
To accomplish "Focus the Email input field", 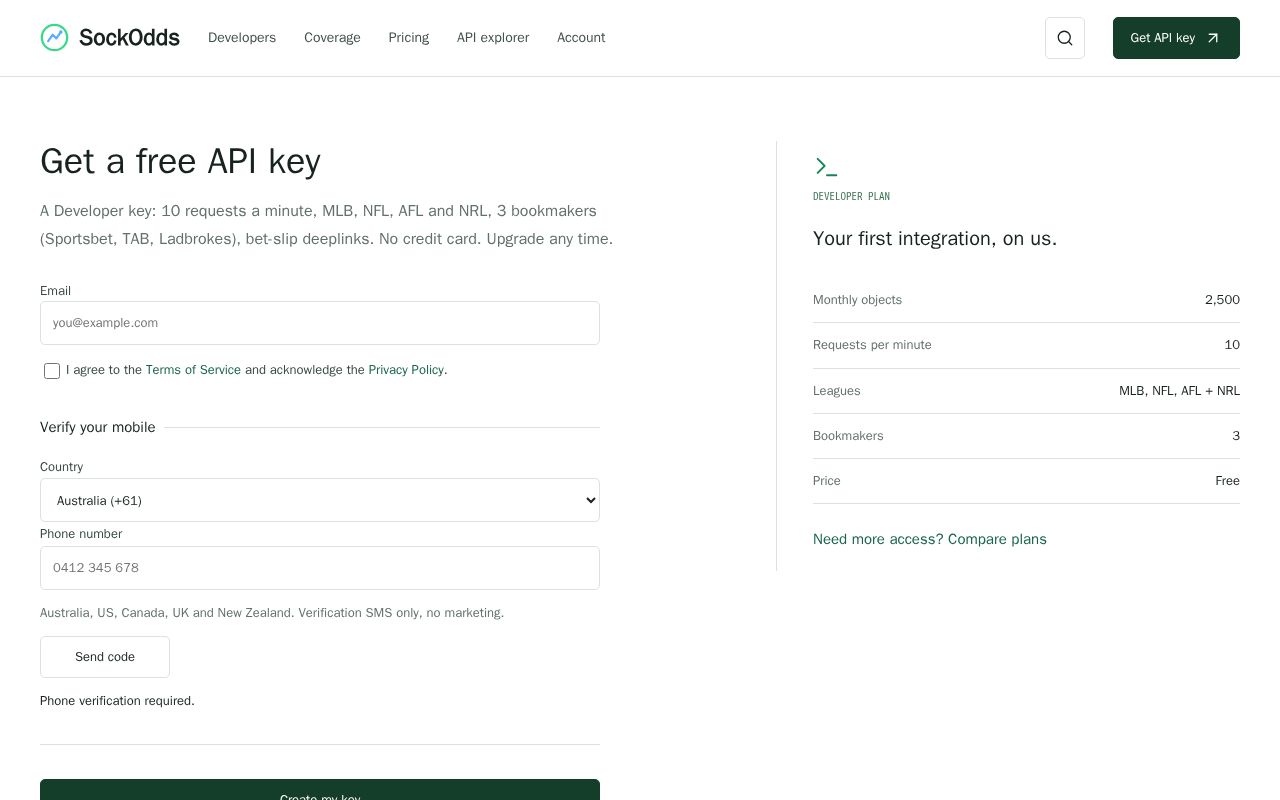I will click(320, 323).
